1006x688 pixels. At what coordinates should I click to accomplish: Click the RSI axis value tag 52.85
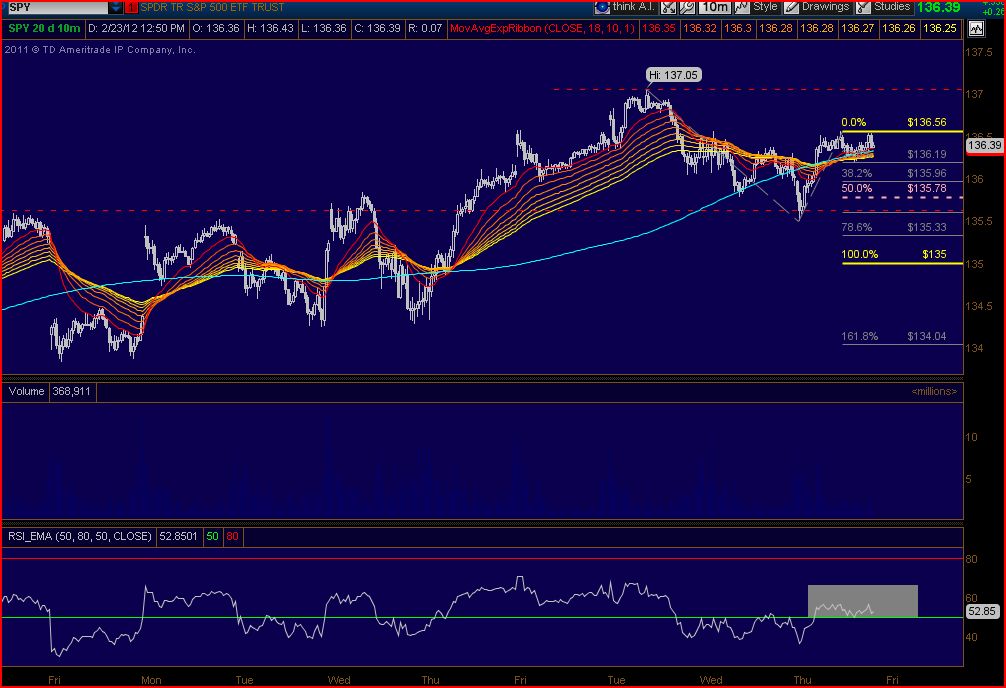pos(982,612)
